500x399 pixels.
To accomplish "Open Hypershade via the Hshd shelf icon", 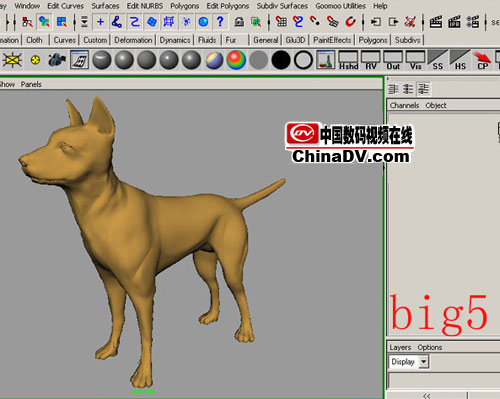I will [x=348, y=60].
